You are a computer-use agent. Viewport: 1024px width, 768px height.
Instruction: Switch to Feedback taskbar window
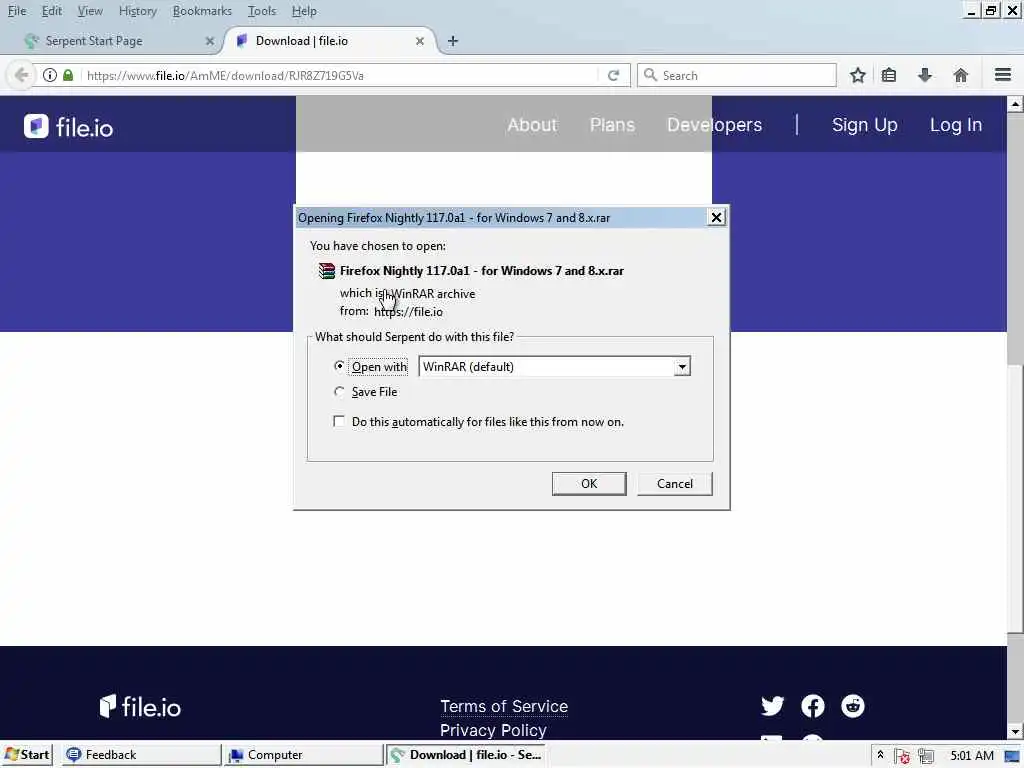142,755
